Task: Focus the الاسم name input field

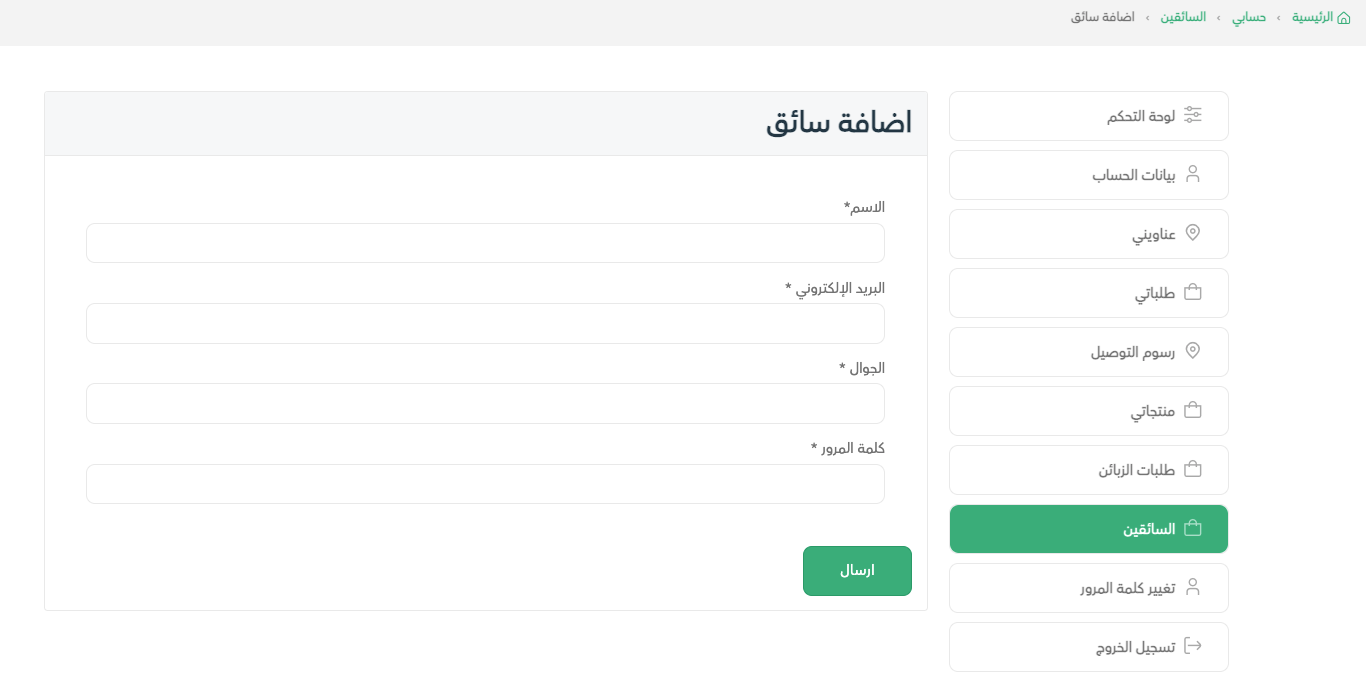Action: click(x=485, y=243)
